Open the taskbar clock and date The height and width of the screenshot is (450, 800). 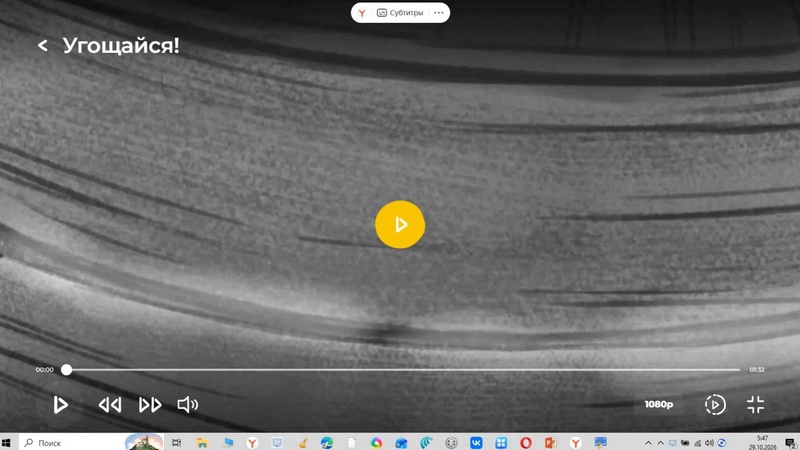pyautogui.click(x=762, y=442)
